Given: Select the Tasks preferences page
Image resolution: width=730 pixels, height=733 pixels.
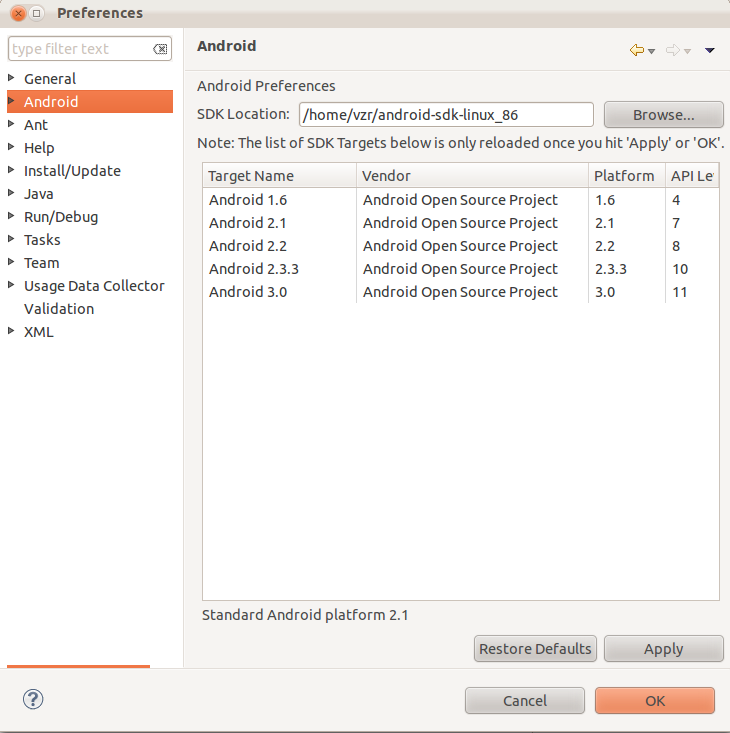Looking at the screenshot, I should tap(43, 240).
